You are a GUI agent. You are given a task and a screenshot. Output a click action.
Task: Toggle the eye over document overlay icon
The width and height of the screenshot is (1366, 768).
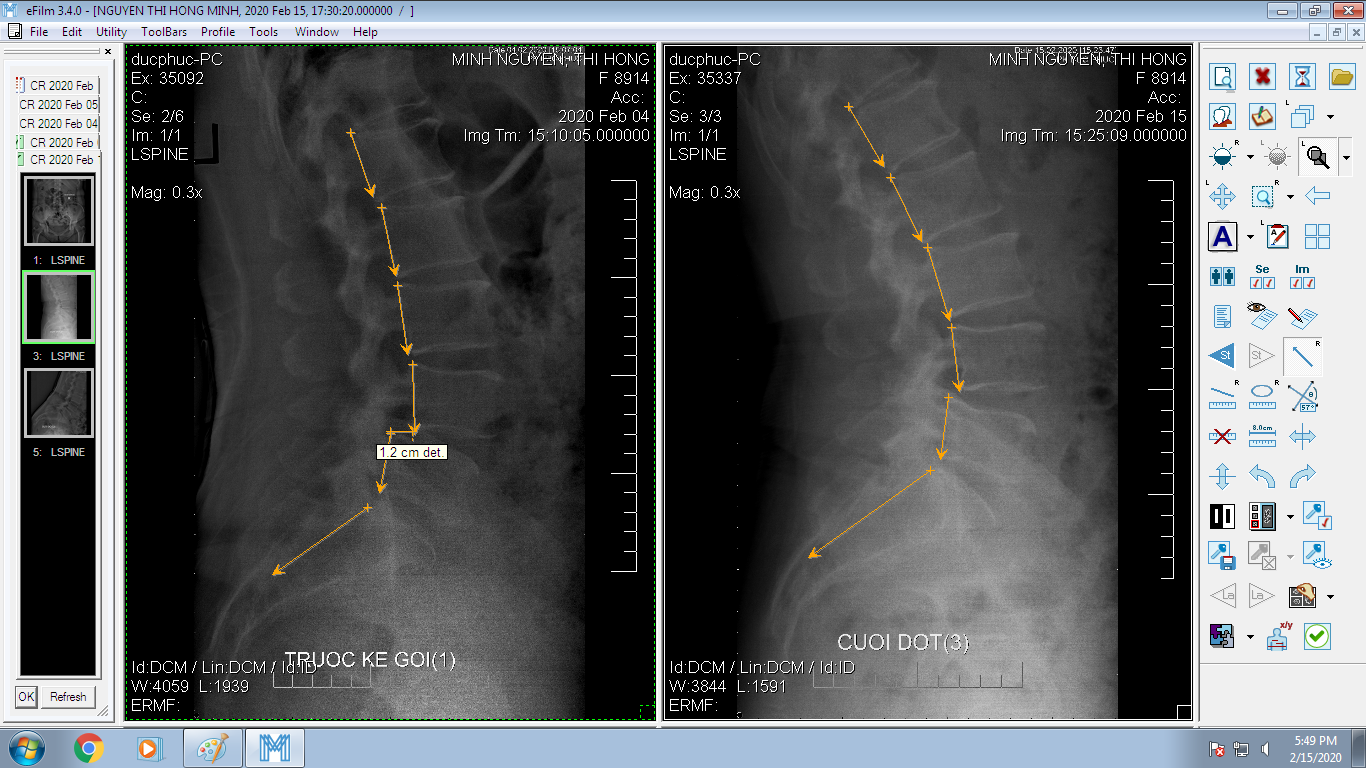click(x=1262, y=317)
